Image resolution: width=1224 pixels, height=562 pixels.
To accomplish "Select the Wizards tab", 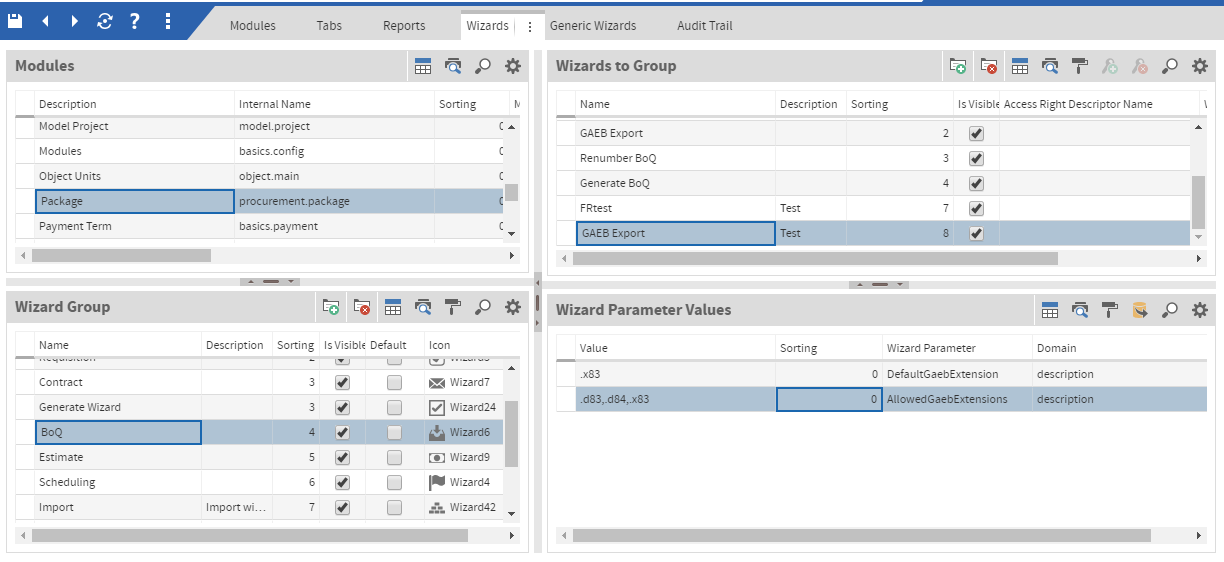I will (487, 26).
